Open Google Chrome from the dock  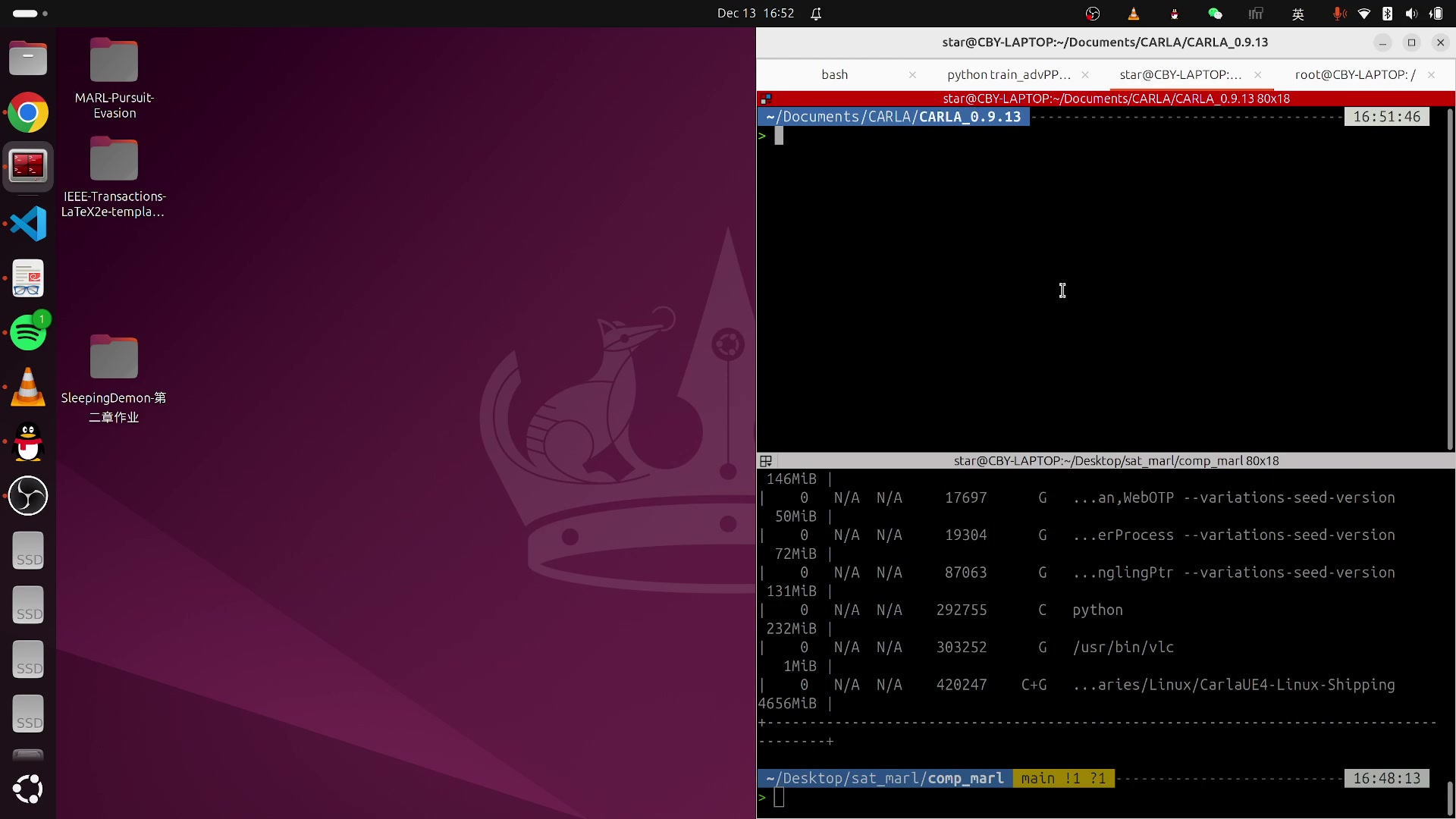28,113
